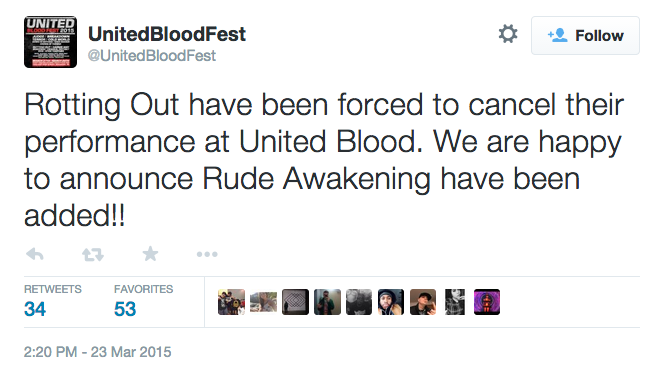
Task: Open the avatar of person in black cap
Action: (423, 302)
